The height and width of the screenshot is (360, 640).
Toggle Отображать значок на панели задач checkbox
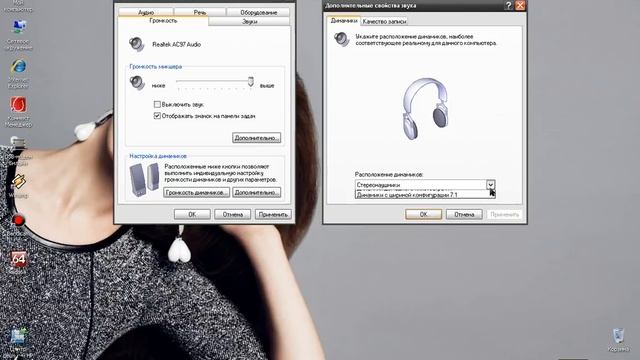coord(157,116)
